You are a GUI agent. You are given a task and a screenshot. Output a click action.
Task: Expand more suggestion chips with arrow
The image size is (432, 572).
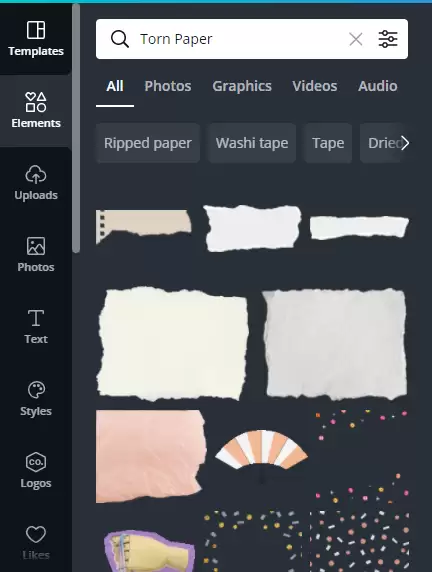click(405, 143)
